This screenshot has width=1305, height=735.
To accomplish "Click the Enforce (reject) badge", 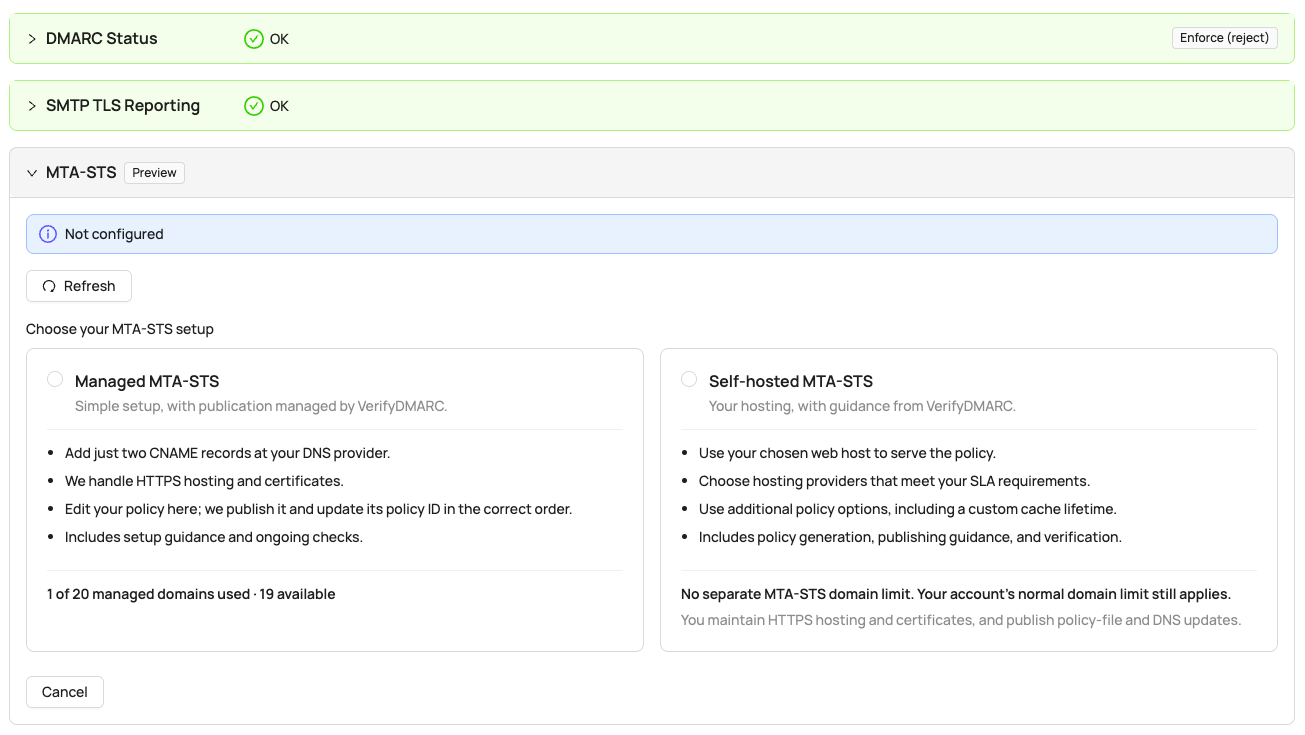I will 1224,38.
